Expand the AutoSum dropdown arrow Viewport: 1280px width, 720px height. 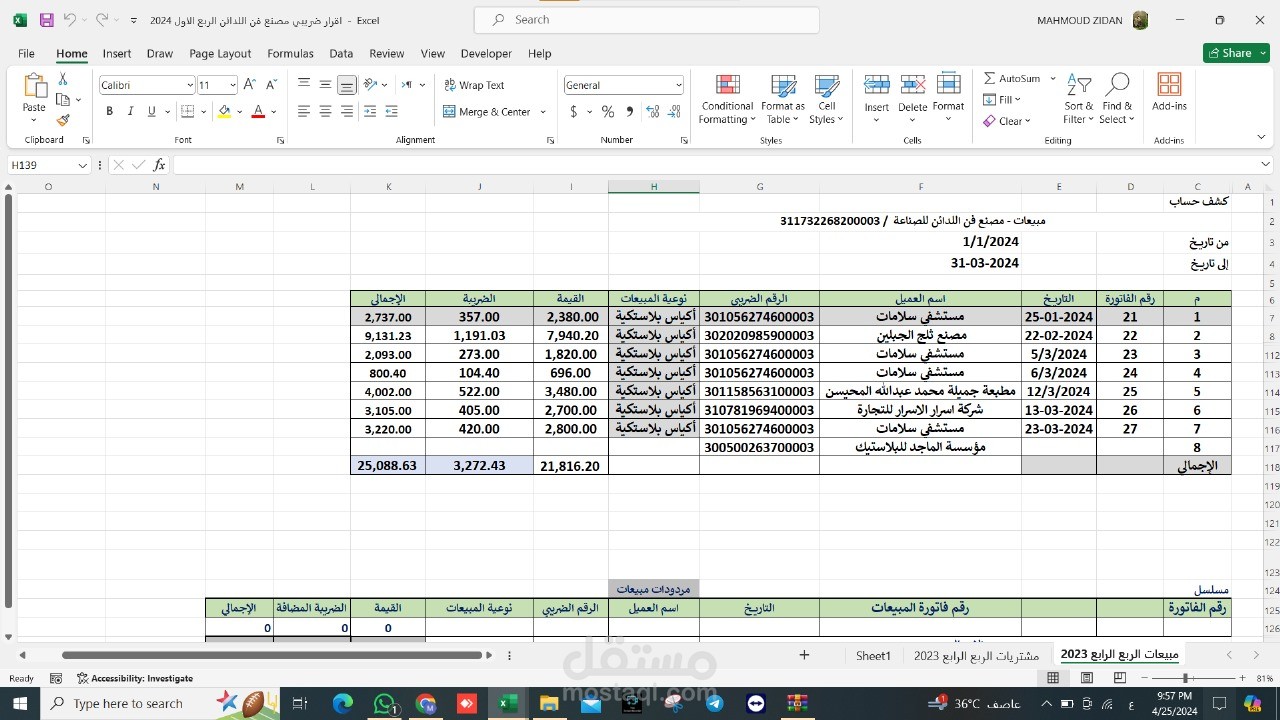tap(1052, 78)
